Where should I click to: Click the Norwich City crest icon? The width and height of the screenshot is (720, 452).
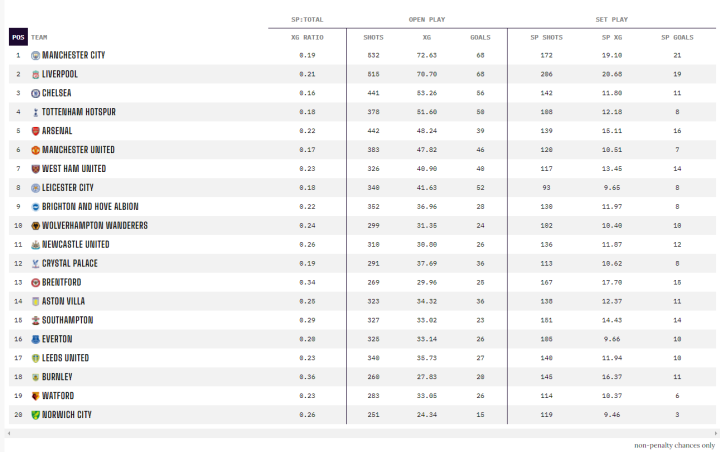coord(36,414)
